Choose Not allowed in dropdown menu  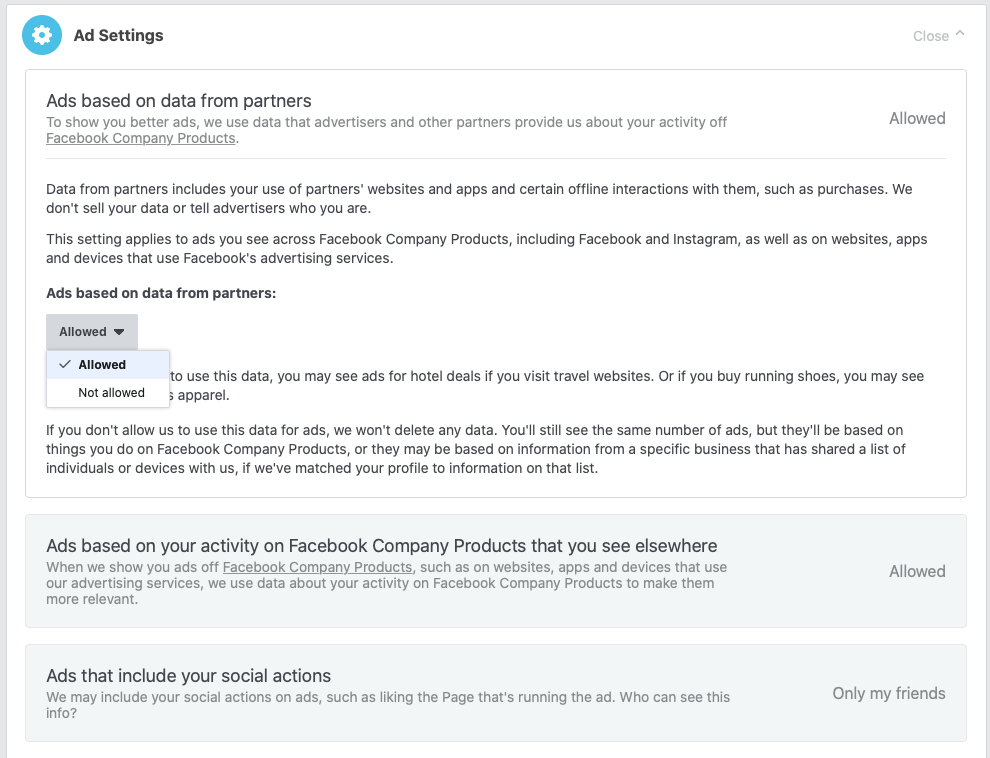(108, 393)
